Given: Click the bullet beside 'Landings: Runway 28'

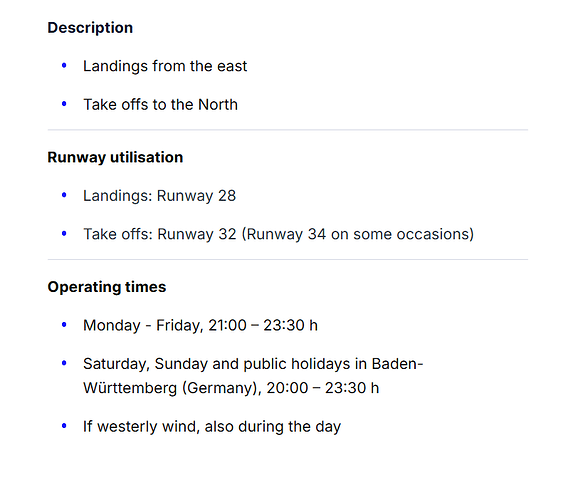Looking at the screenshot, I should [64, 195].
